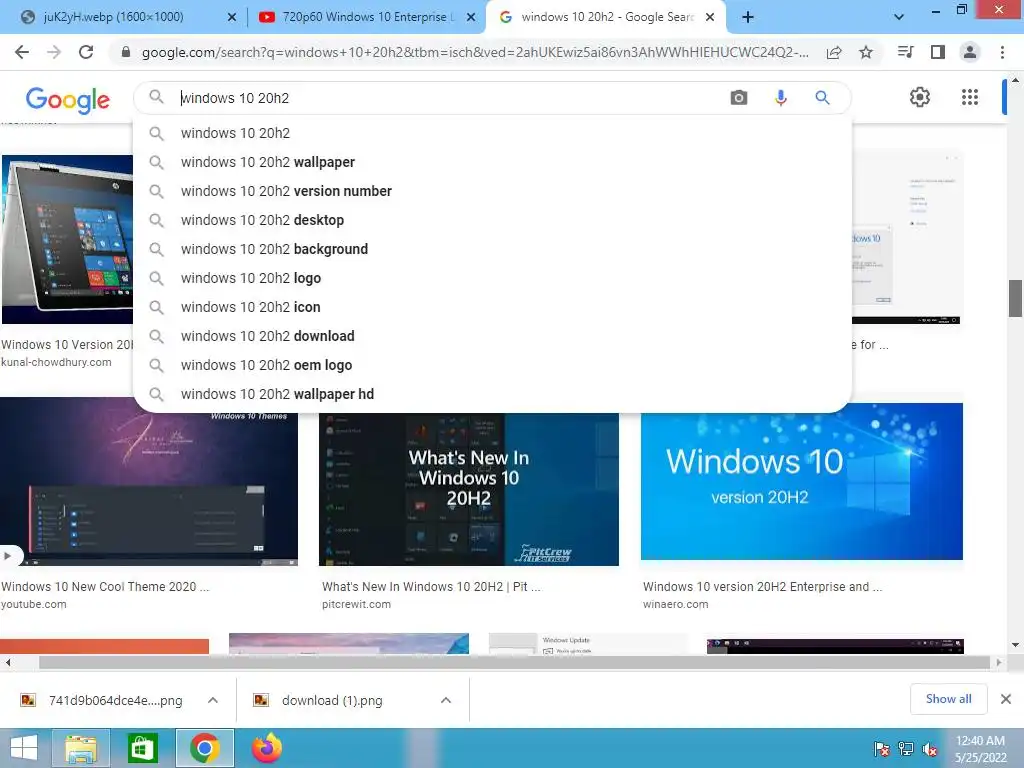Choose first suggestion windows 10 20h2
The image size is (1024, 768).
pos(492,133)
